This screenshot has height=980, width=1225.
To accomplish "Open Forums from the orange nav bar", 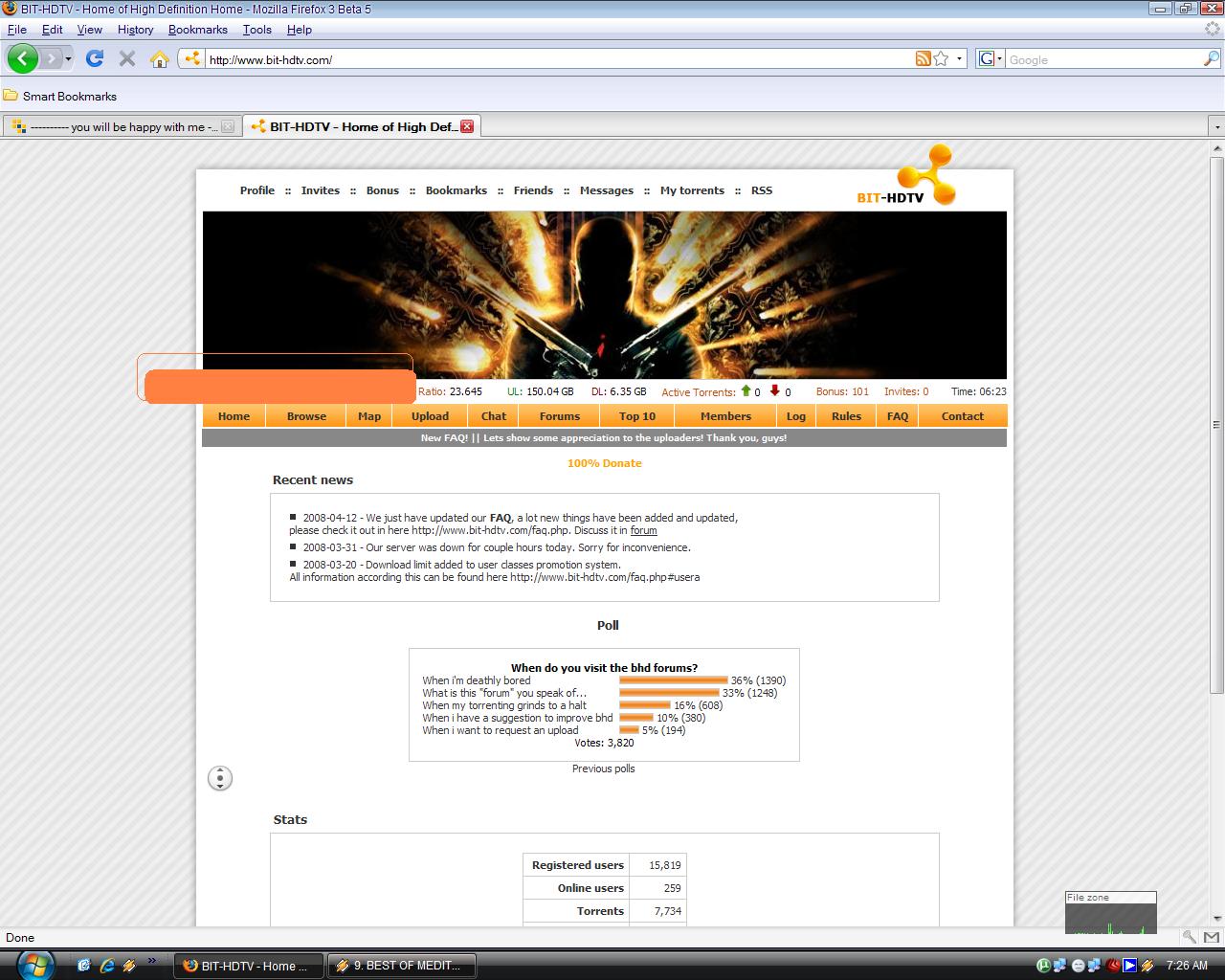I will pos(559,416).
